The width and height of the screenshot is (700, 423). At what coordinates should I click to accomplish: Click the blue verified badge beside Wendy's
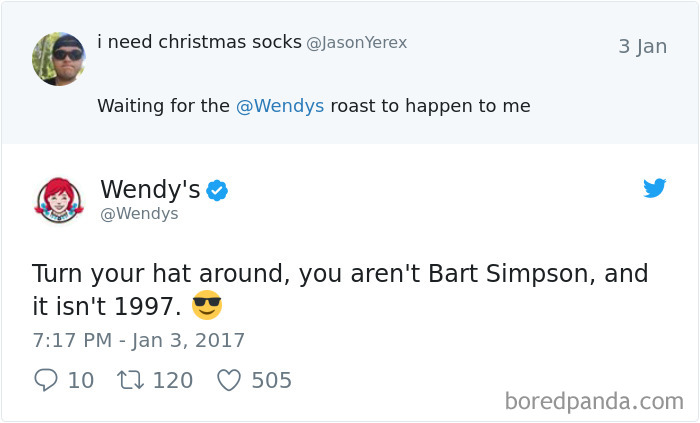[217, 190]
